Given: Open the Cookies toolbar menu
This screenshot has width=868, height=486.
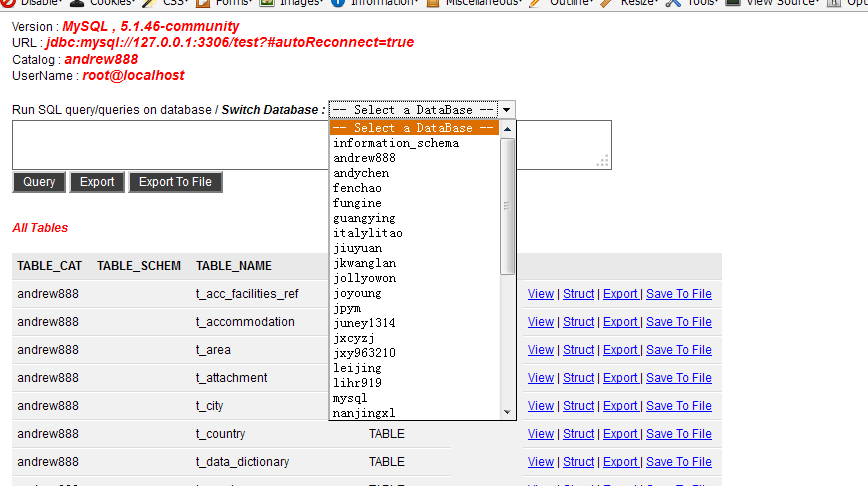Looking at the screenshot, I should tap(112, 3).
